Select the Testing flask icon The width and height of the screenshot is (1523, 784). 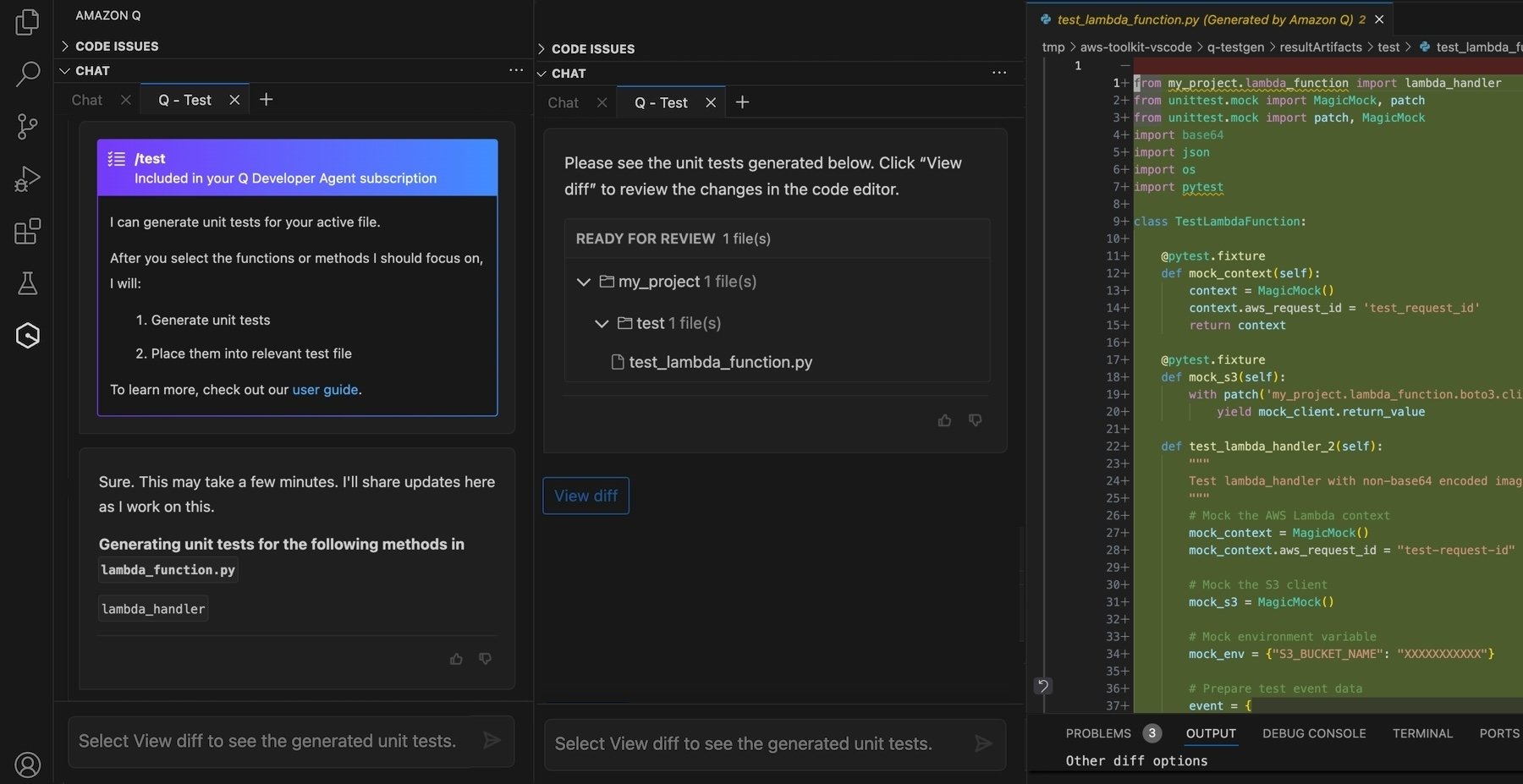[x=27, y=282]
